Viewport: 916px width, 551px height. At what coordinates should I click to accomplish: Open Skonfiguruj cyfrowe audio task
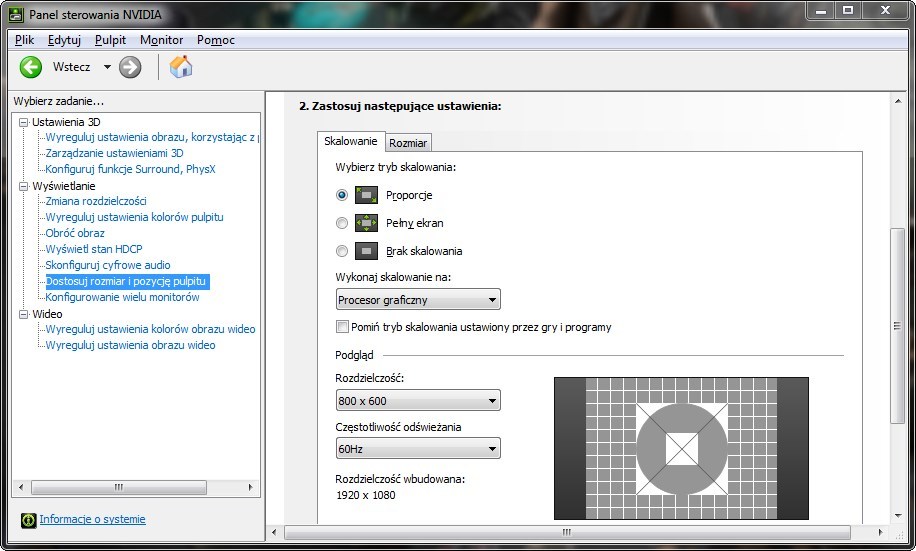pos(108,265)
